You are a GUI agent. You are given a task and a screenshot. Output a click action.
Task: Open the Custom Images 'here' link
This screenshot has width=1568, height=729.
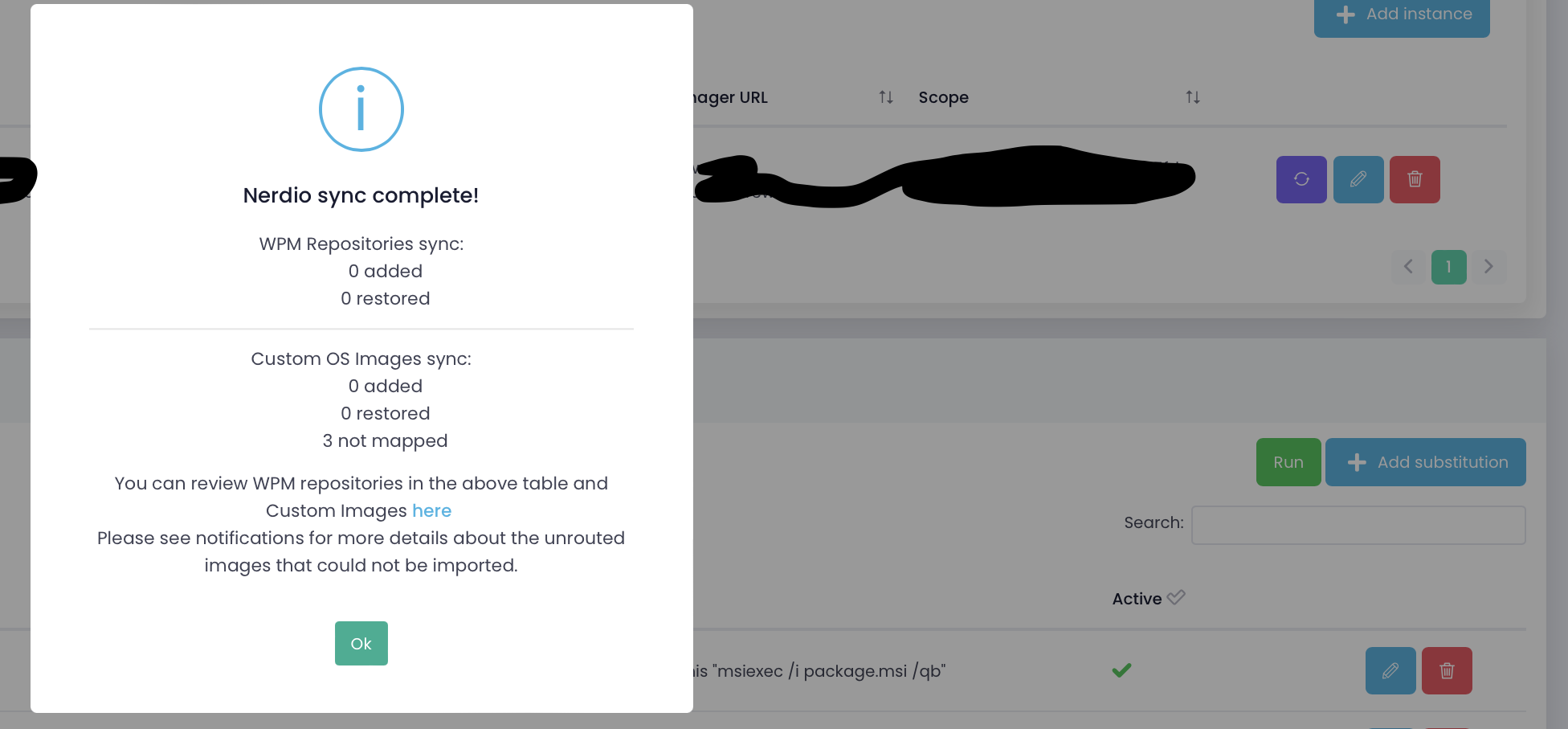coord(431,510)
